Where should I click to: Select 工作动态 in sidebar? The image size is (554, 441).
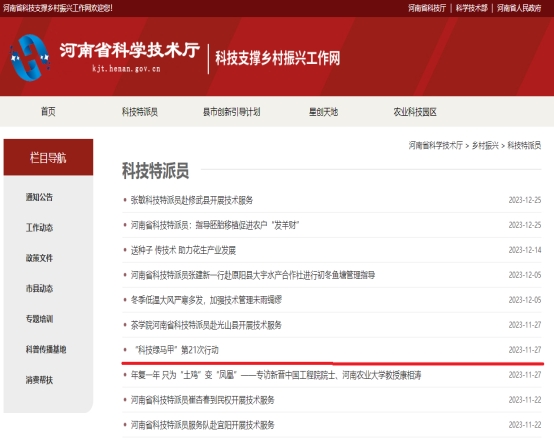[39, 228]
